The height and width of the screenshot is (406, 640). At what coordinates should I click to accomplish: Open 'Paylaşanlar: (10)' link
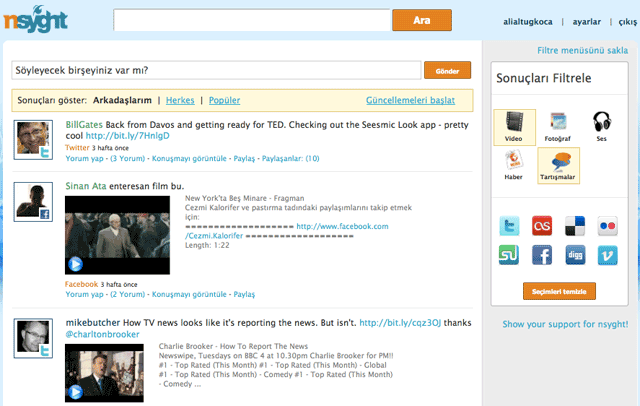(x=291, y=159)
